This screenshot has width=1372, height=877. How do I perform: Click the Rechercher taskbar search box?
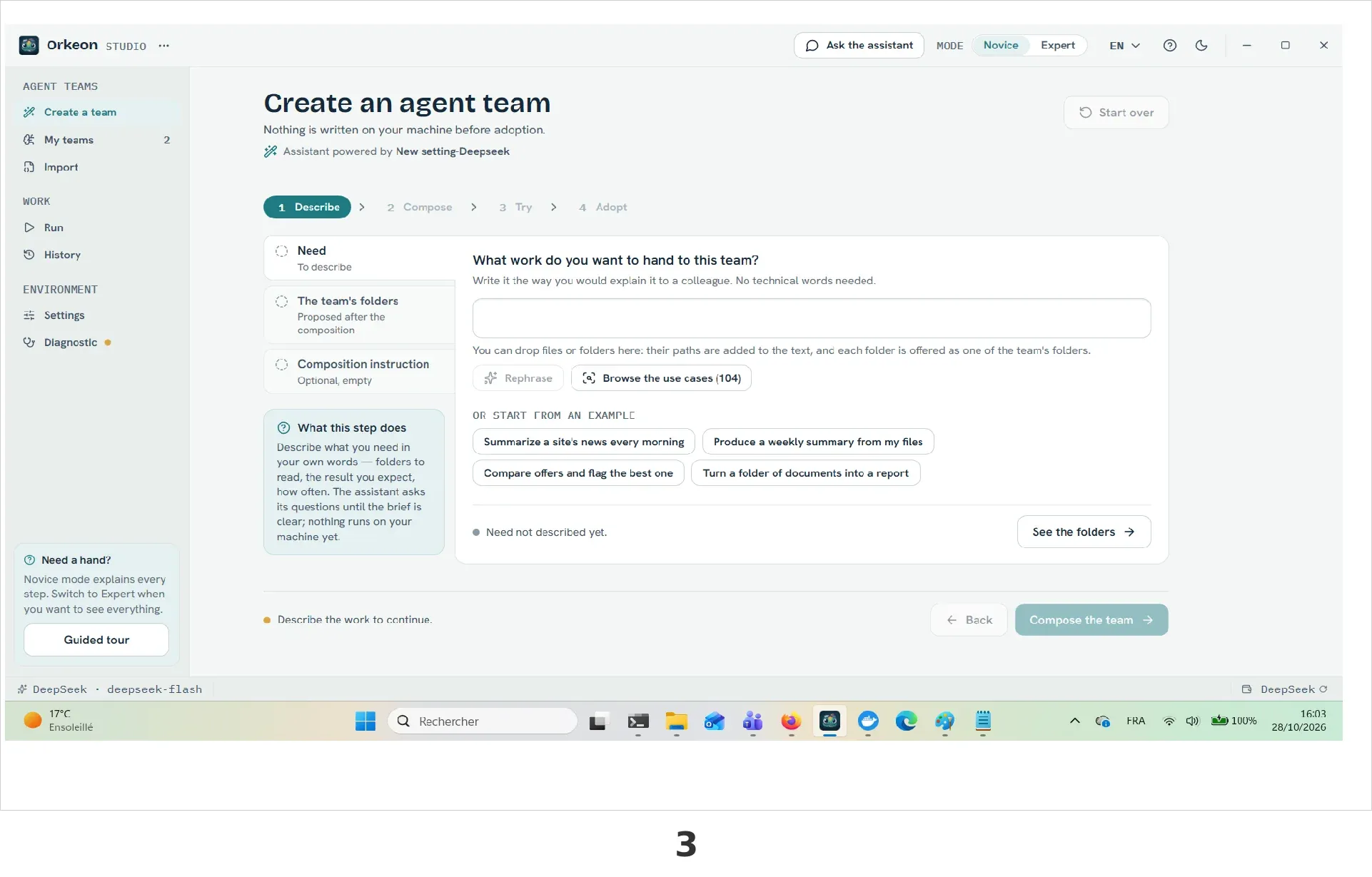pyautogui.click(x=483, y=721)
